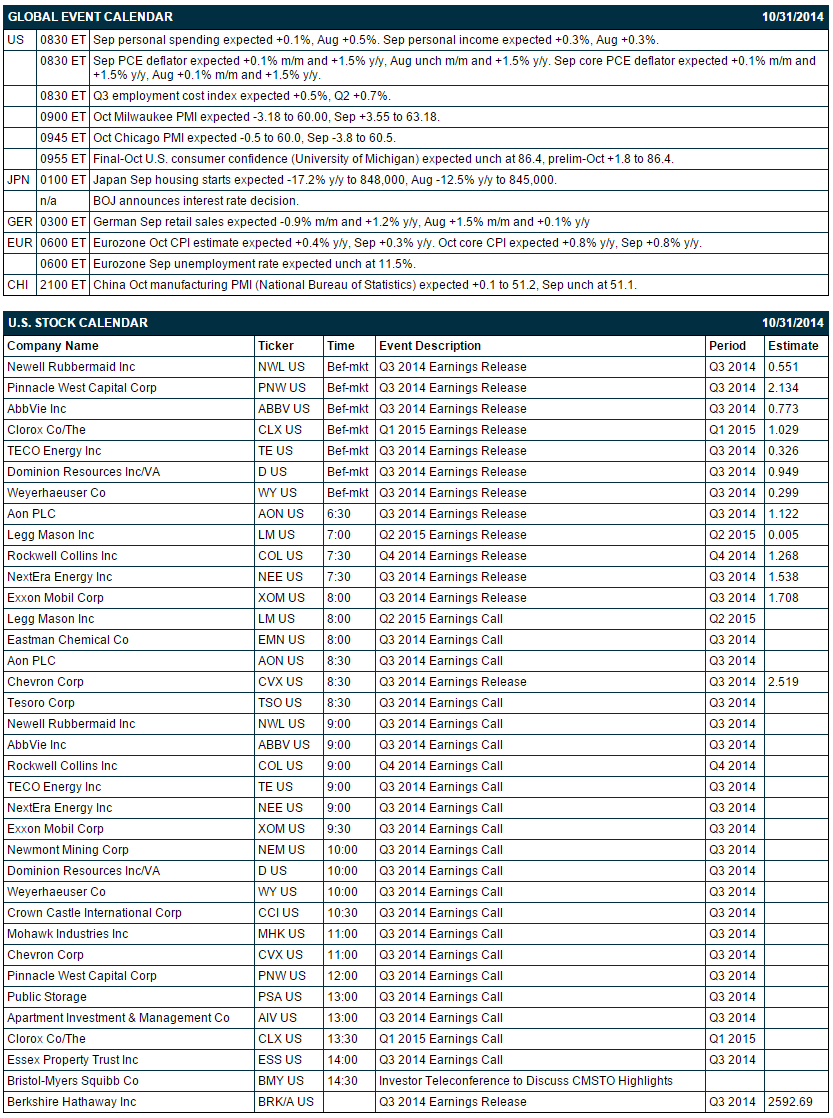Screen dimensions: 833x1118
Task: Select the Newell Rubbermaid Inc earnings release row
Action: [416, 367]
